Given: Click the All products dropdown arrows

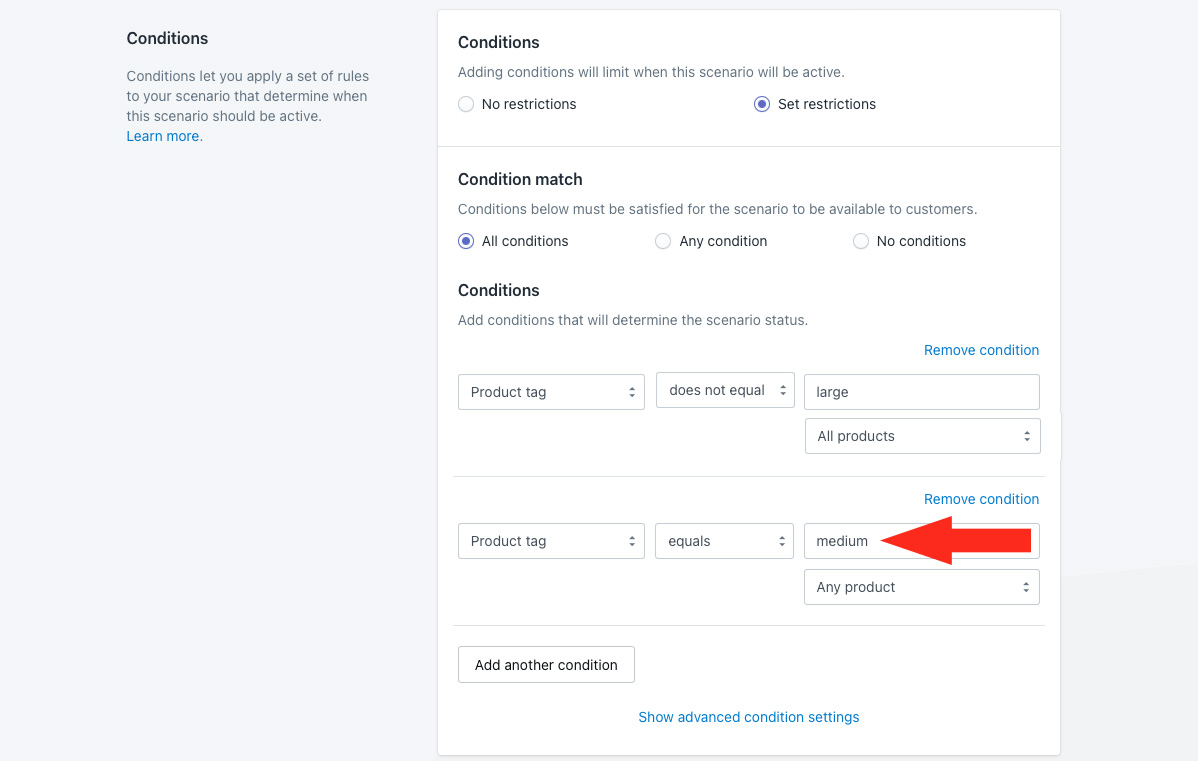Looking at the screenshot, I should tap(1026, 436).
